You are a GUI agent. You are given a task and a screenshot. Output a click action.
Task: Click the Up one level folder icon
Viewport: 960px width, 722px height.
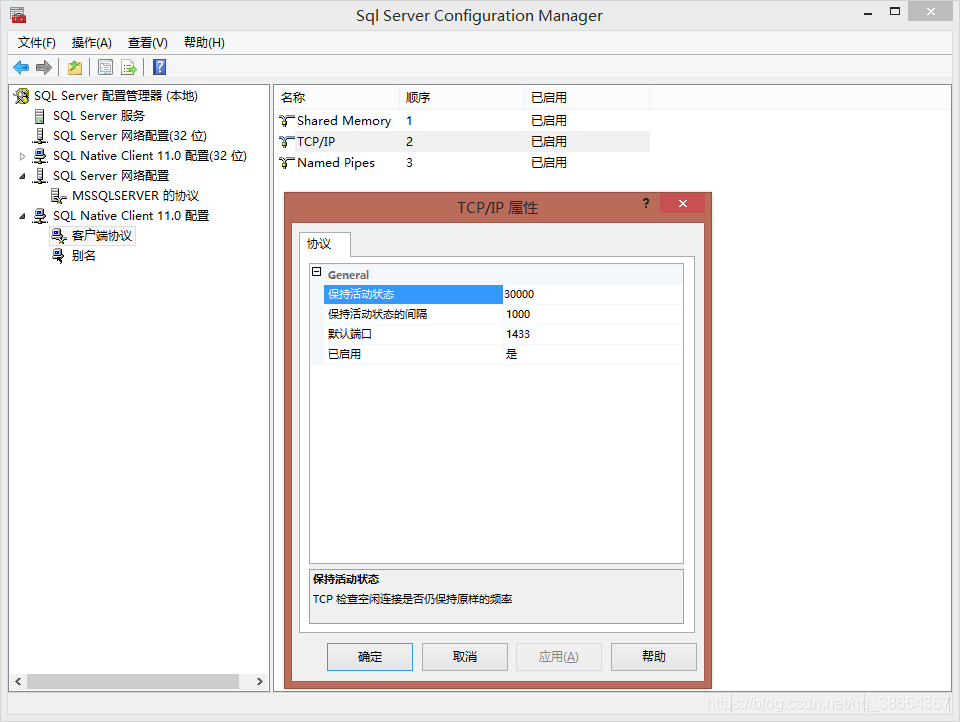click(75, 67)
